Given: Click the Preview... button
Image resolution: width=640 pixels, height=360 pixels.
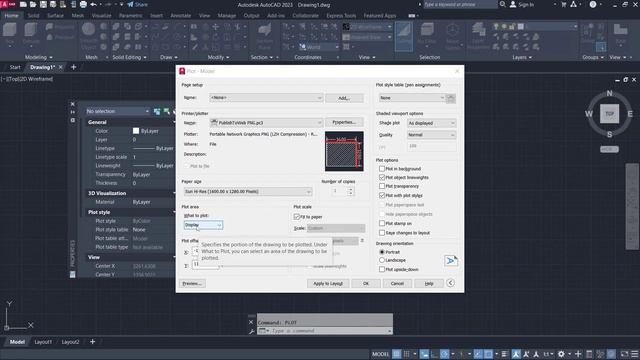Looking at the screenshot, I should point(192,283).
